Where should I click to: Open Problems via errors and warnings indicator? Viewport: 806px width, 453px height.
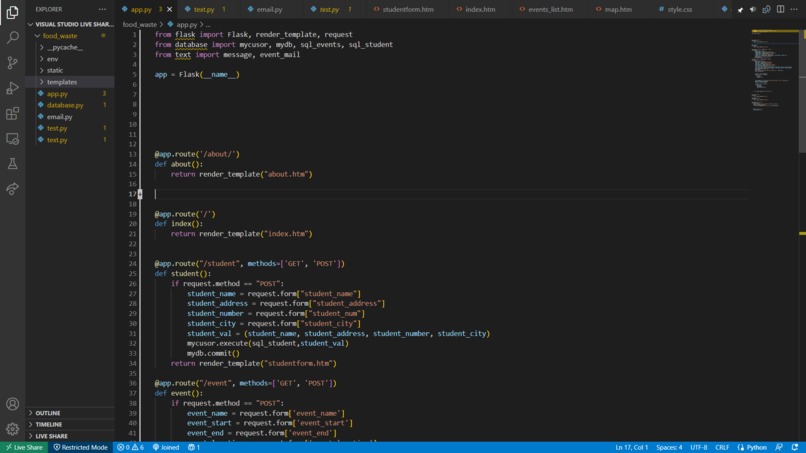131,447
